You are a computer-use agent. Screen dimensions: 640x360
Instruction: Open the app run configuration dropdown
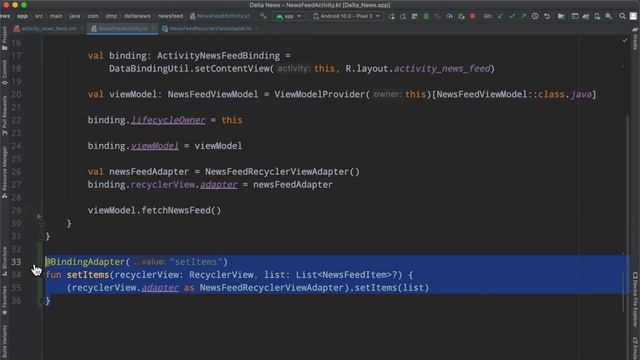point(289,16)
